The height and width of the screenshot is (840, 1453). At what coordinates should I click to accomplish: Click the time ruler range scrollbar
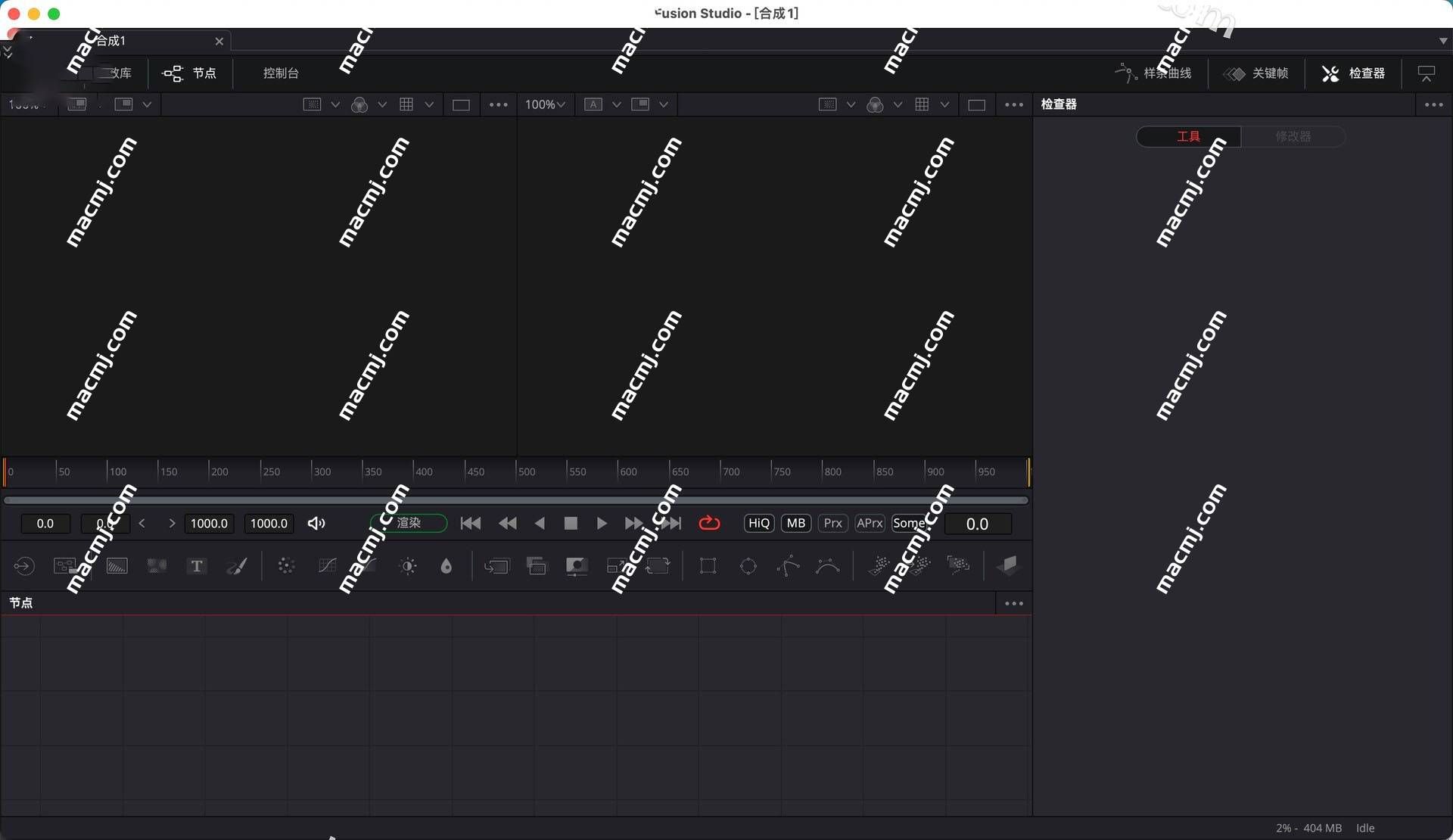click(x=515, y=500)
